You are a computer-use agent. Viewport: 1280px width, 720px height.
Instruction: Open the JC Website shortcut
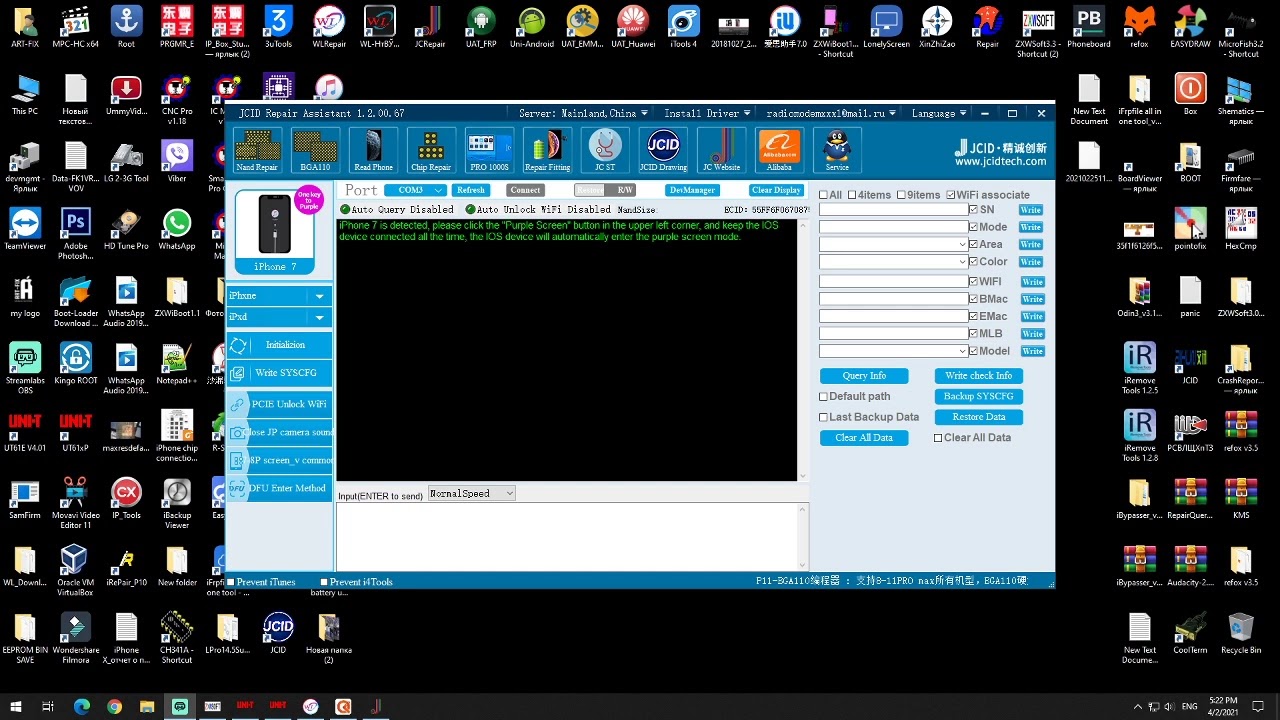pos(721,150)
